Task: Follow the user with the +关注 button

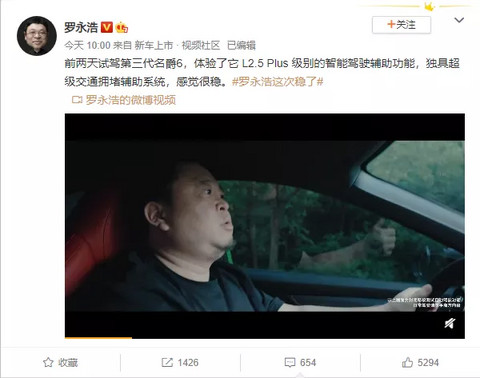Action: coord(401,25)
